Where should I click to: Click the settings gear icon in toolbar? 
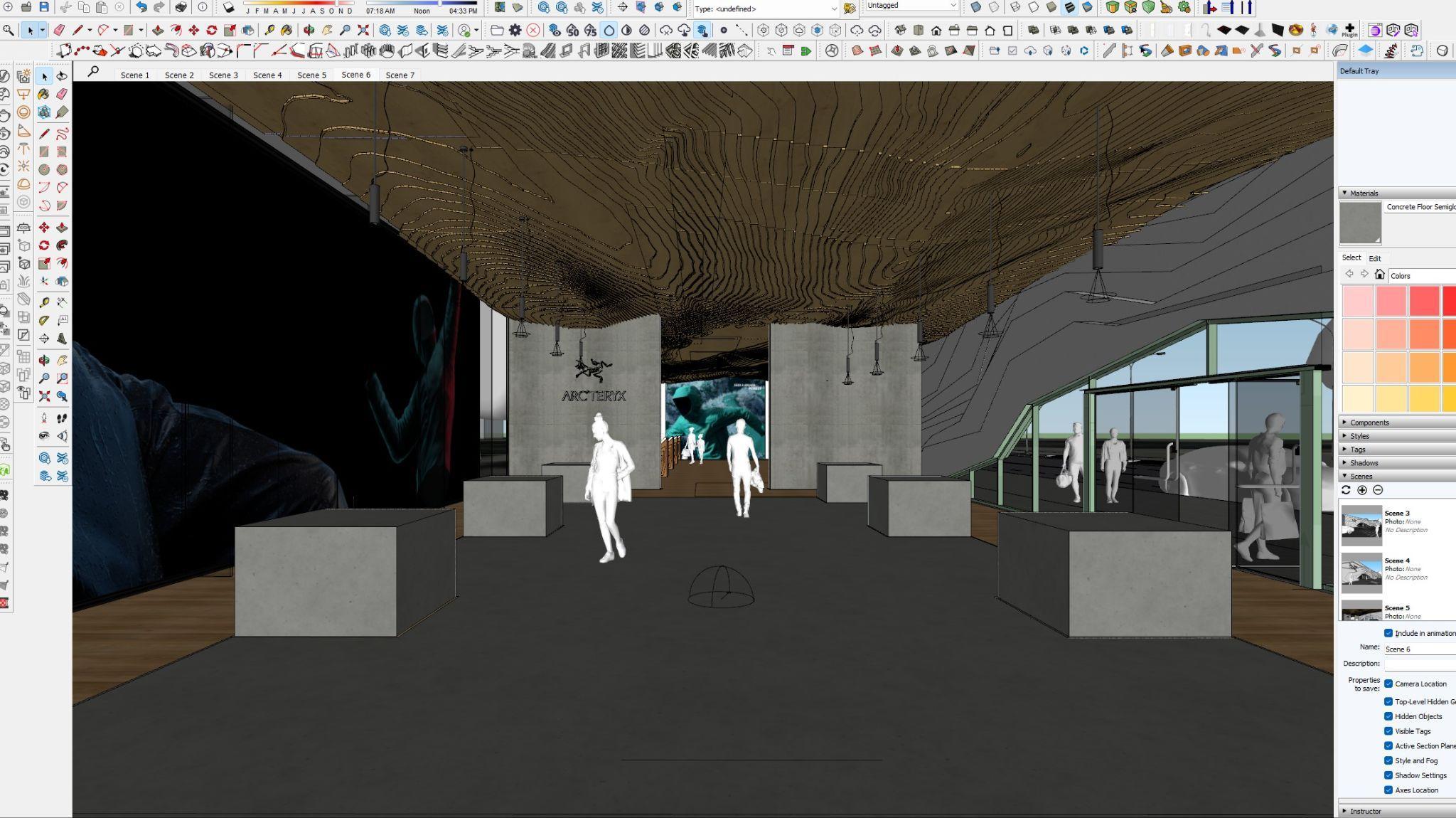point(515,30)
